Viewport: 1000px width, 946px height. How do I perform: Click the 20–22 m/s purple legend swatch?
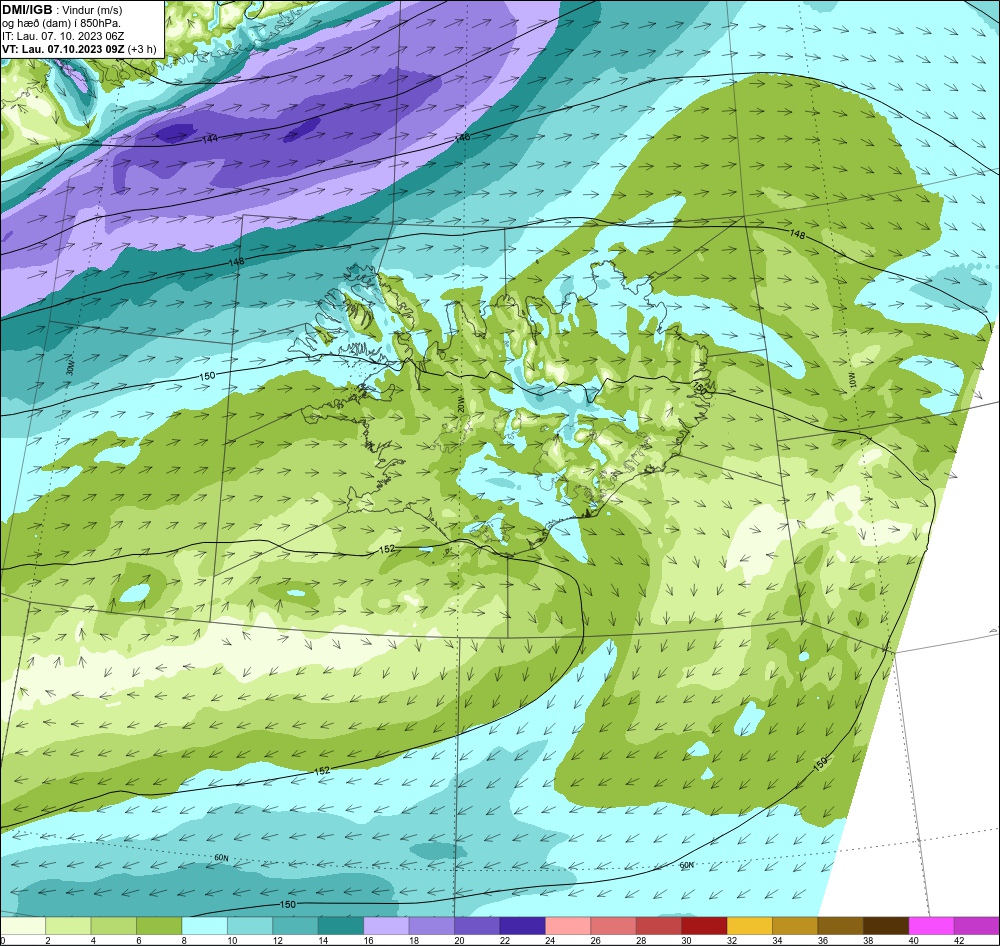pos(477,926)
